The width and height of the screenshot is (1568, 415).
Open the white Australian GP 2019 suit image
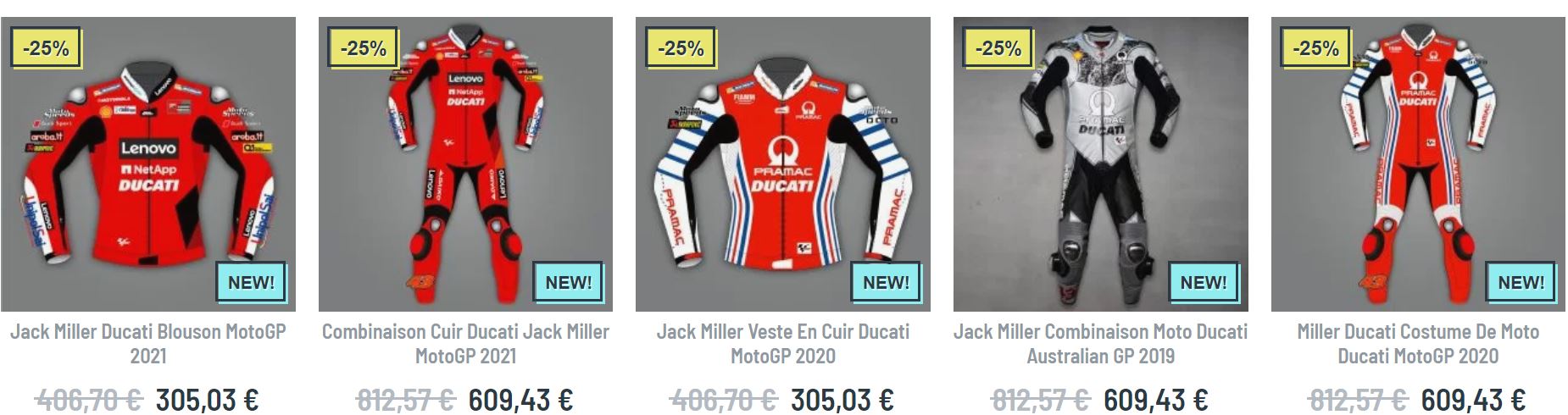(1101, 164)
